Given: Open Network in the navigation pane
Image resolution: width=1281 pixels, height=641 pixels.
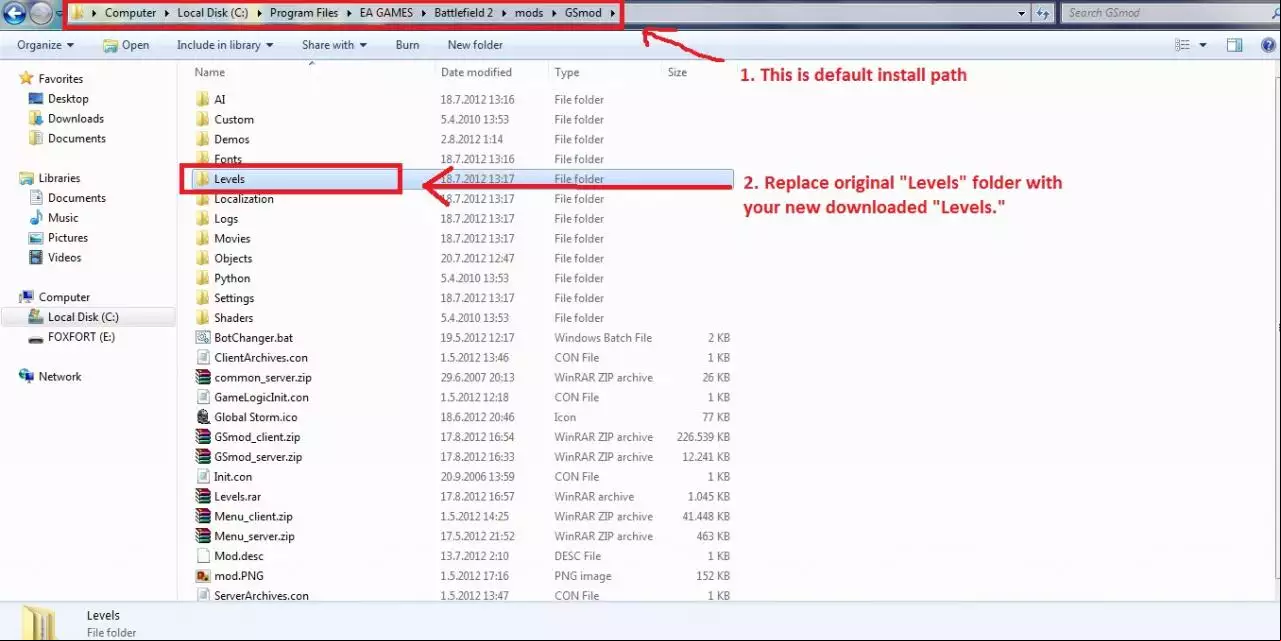Looking at the screenshot, I should pyautogui.click(x=60, y=377).
